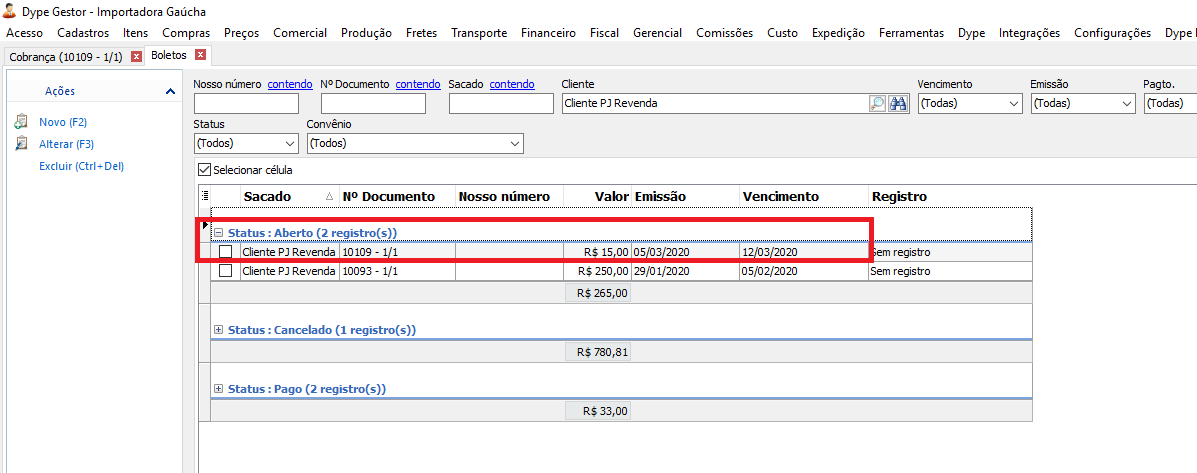The width and height of the screenshot is (1197, 473).
Task: Click the contendo link next to Nosso número
Action: point(290,84)
